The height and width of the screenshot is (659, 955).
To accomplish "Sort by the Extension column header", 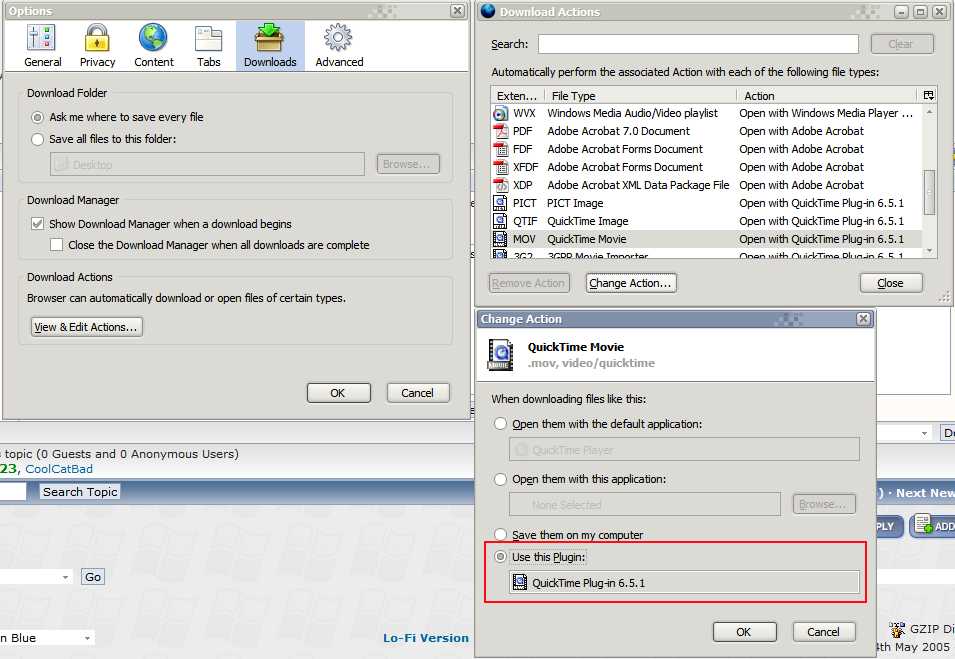I will point(518,96).
